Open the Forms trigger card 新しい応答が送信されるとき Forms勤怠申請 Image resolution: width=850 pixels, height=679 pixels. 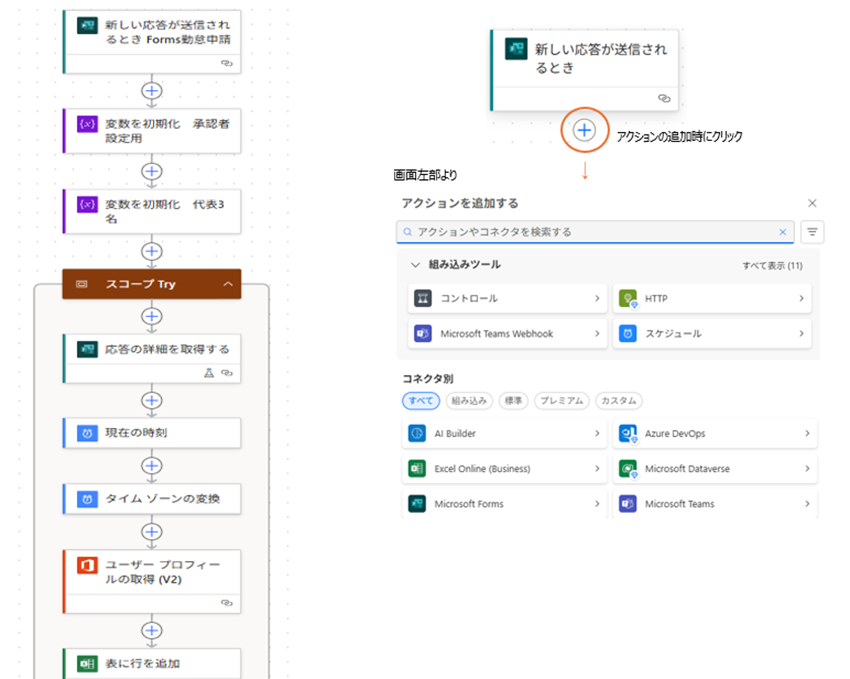[152, 41]
